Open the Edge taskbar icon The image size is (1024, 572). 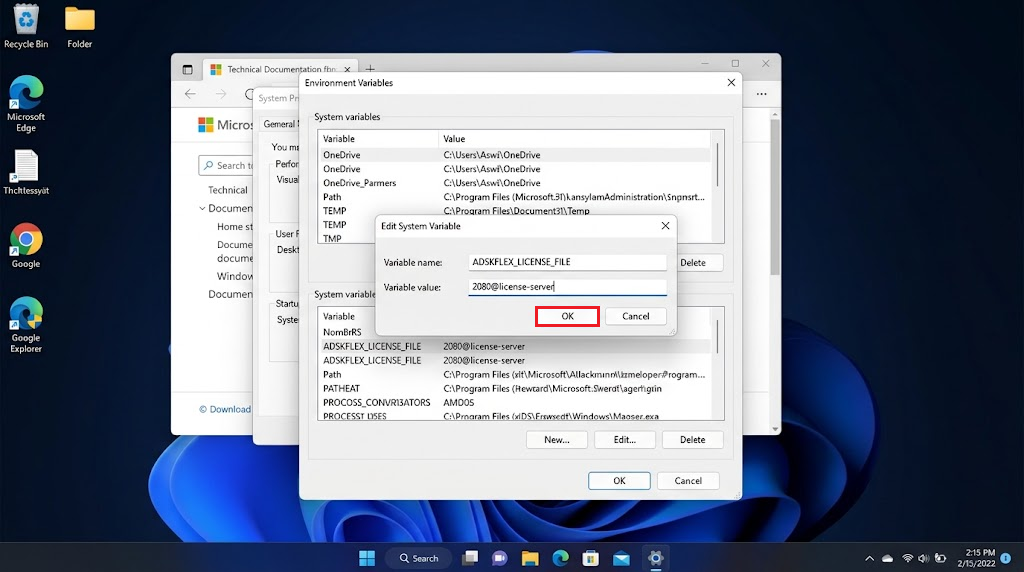(560, 558)
